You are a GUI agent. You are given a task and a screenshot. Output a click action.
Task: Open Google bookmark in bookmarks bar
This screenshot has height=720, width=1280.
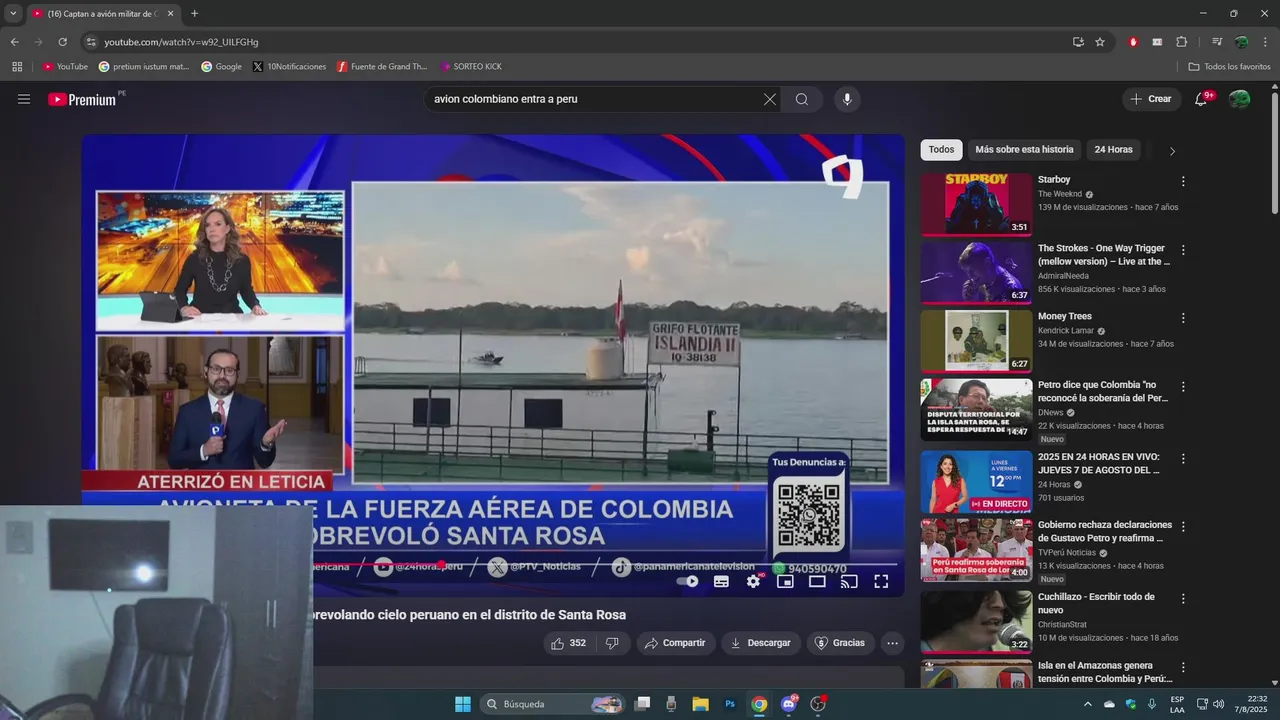coord(221,67)
